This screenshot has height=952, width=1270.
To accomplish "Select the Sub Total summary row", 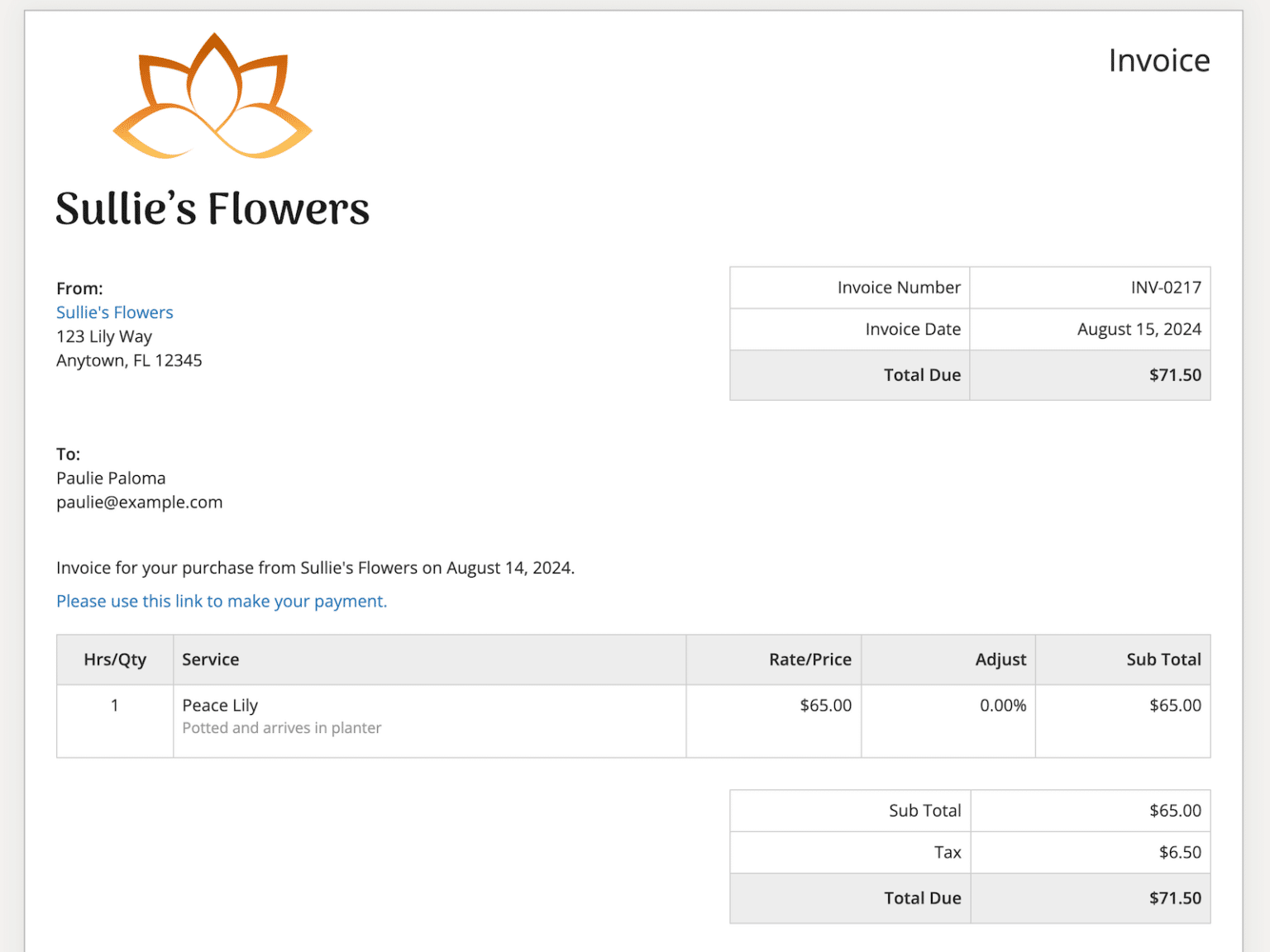I will coord(925,811).
